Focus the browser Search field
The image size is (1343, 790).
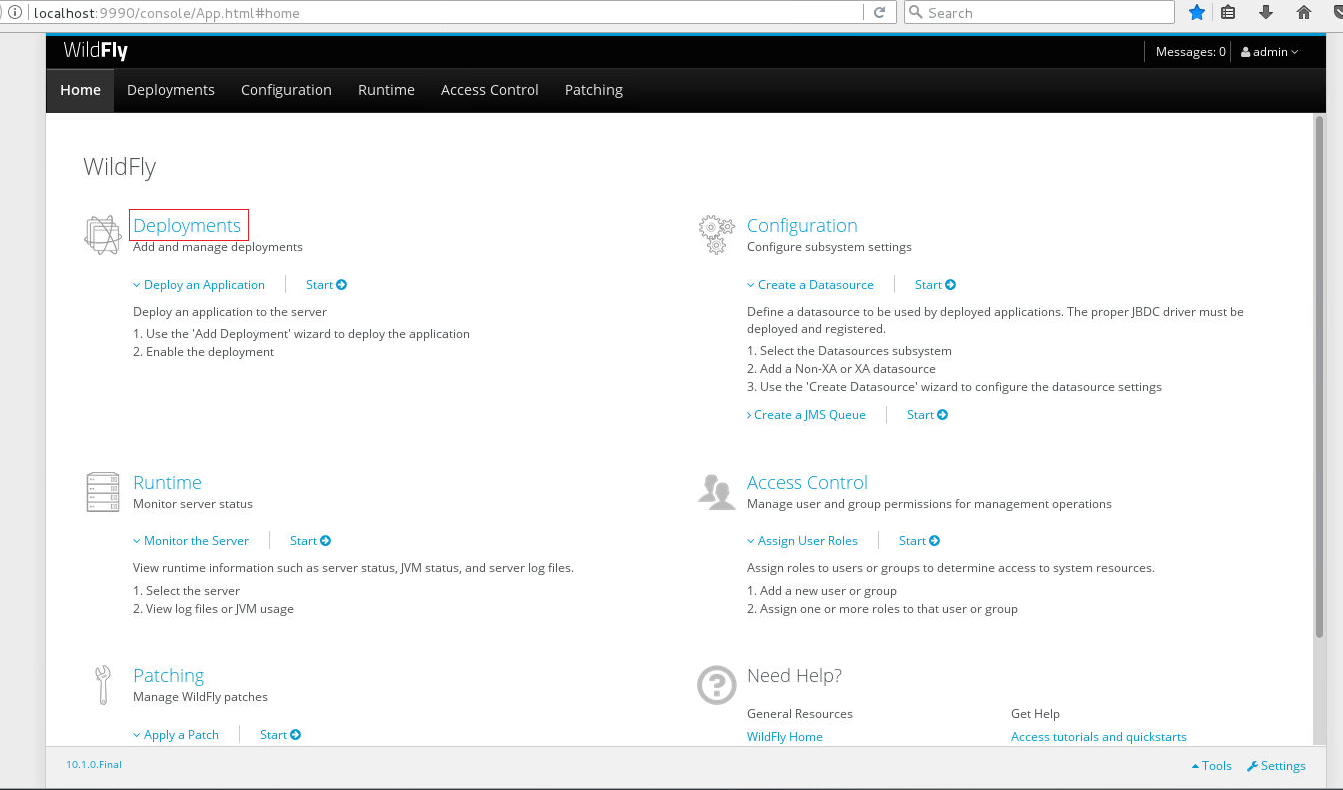(1040, 13)
